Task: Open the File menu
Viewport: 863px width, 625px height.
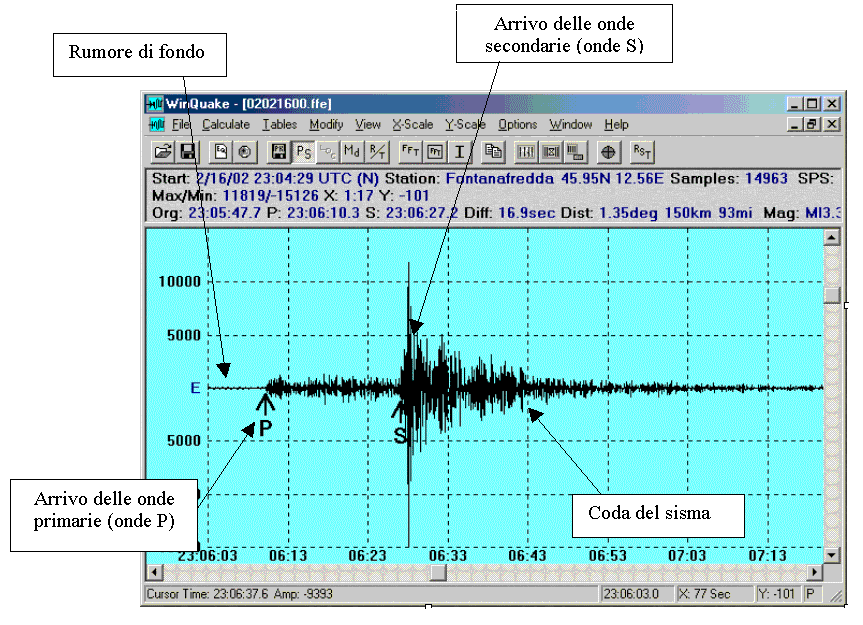Action: [181, 125]
